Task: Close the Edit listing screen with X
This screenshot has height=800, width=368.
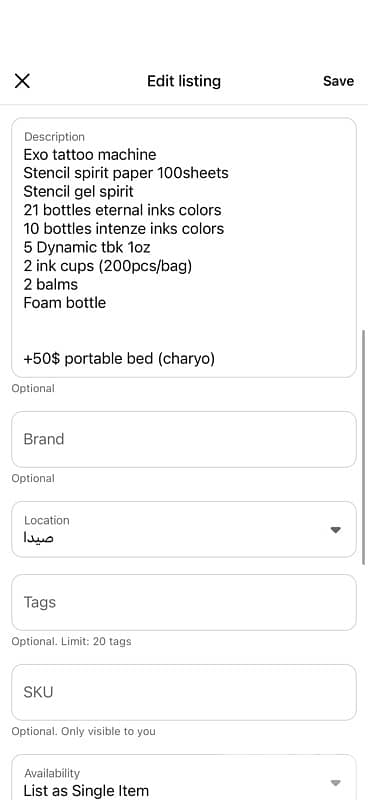Action: tap(22, 81)
